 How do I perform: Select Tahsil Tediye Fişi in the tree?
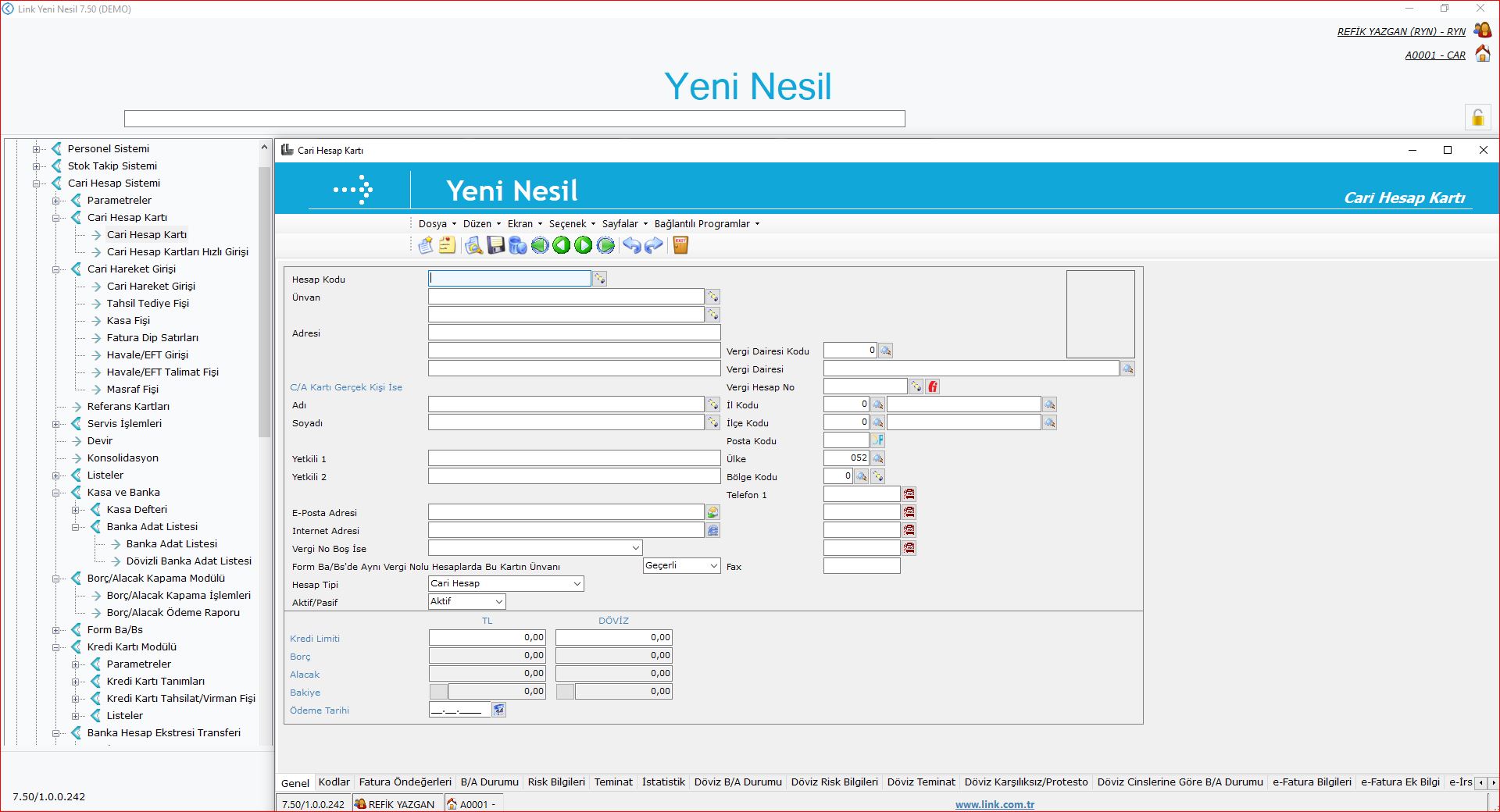[x=148, y=304]
